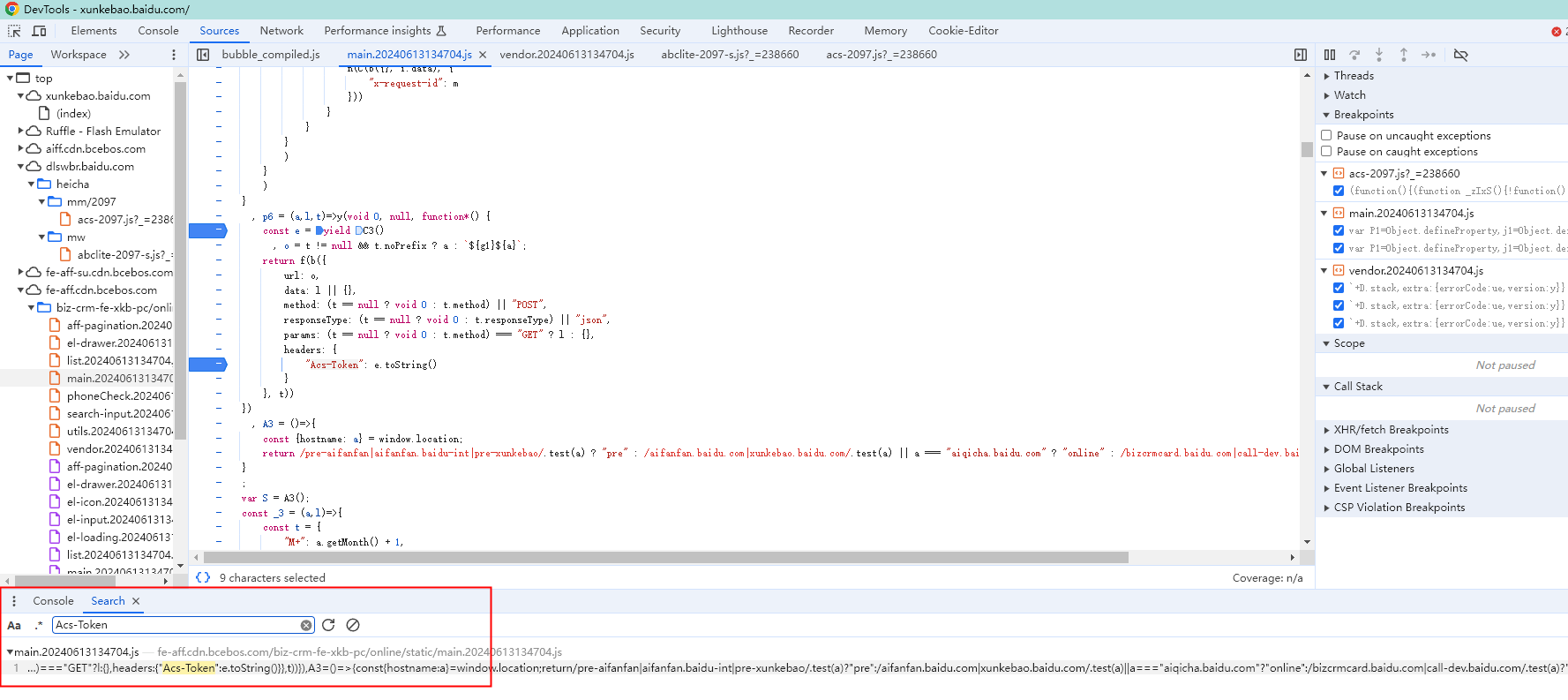Switch to the Console drawer tab

point(53,601)
